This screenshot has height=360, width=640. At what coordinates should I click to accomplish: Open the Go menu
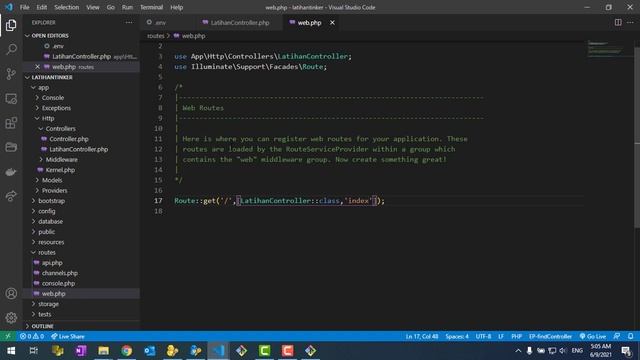click(111, 7)
